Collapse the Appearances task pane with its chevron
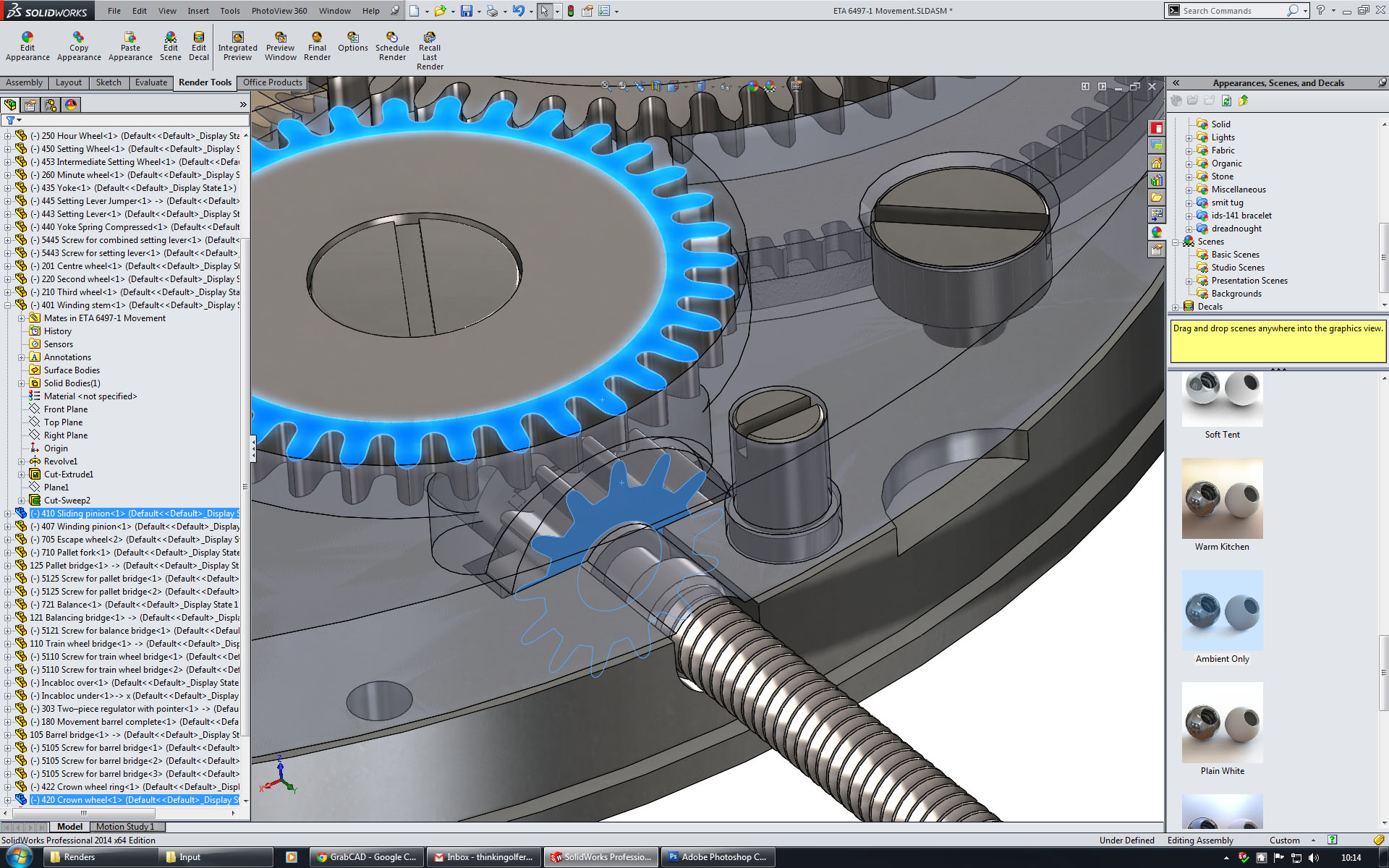The image size is (1389, 868). click(x=1176, y=83)
